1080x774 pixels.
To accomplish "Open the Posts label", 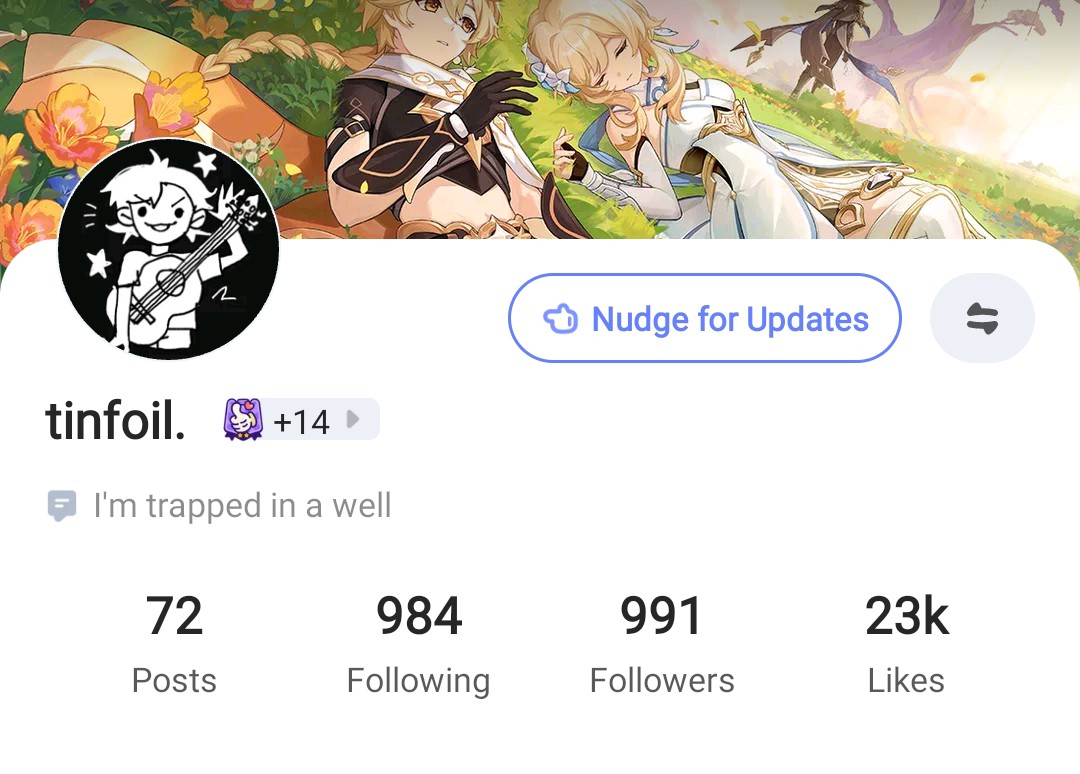I will click(174, 680).
